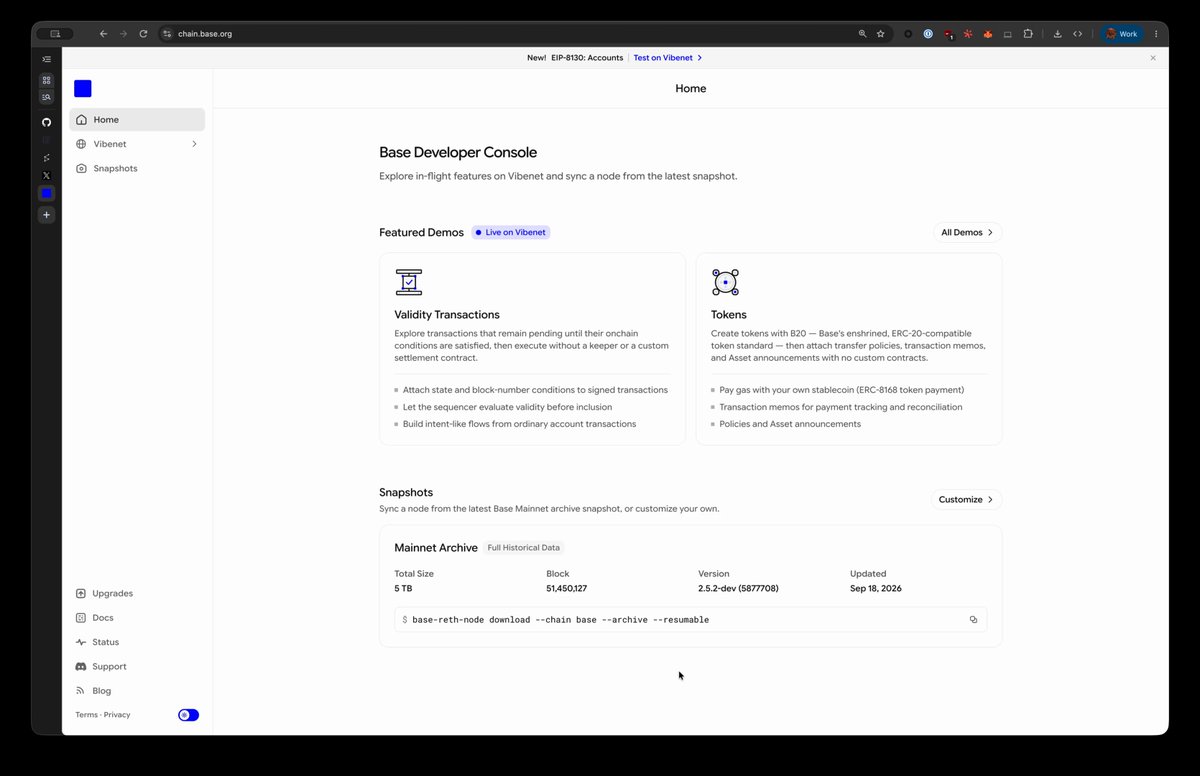Click the zoom magnifier in the address bar
Image resolution: width=1200 pixels, height=776 pixels.
point(862,34)
